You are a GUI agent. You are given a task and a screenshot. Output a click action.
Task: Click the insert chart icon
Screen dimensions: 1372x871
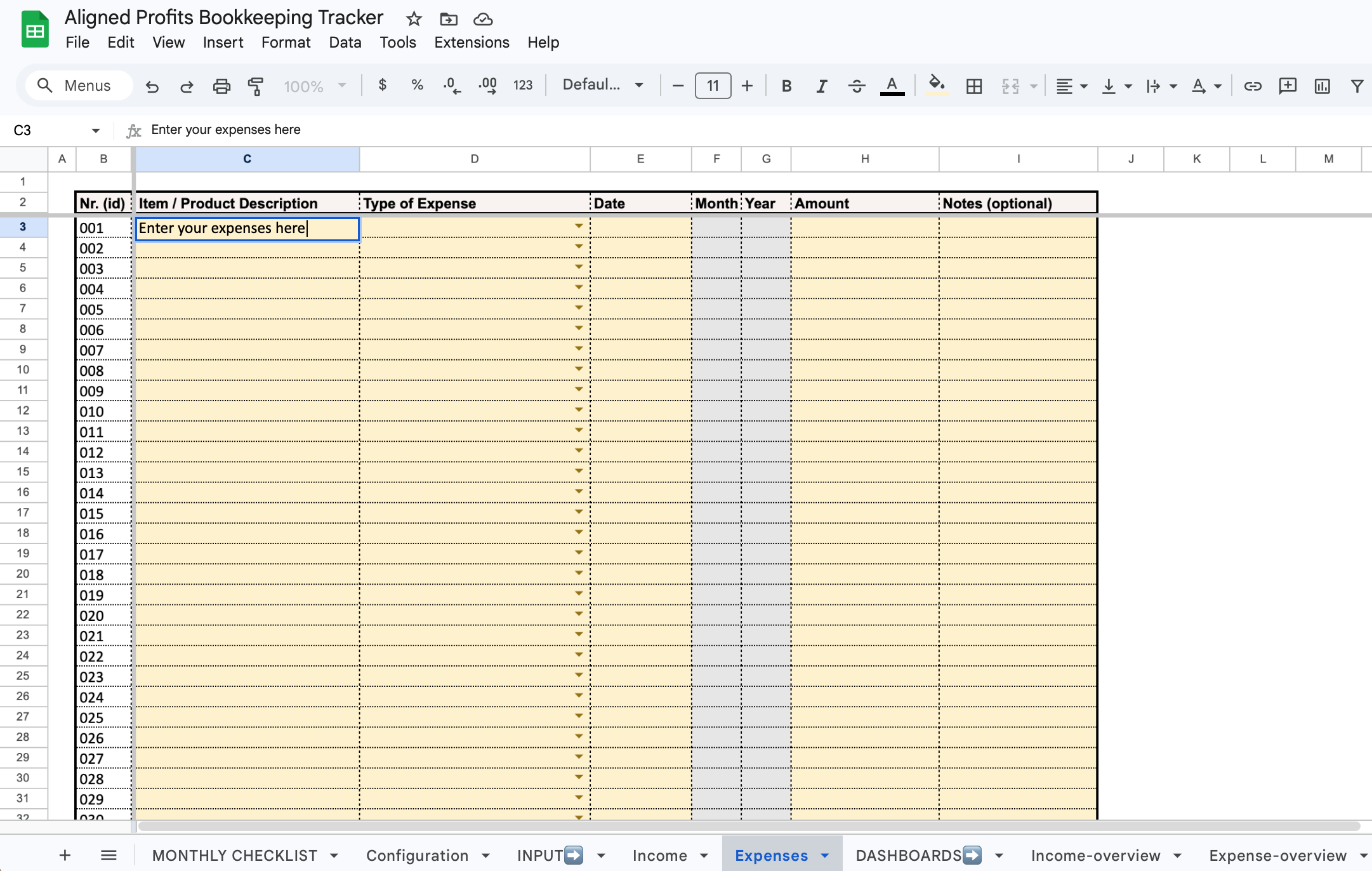(x=1322, y=86)
